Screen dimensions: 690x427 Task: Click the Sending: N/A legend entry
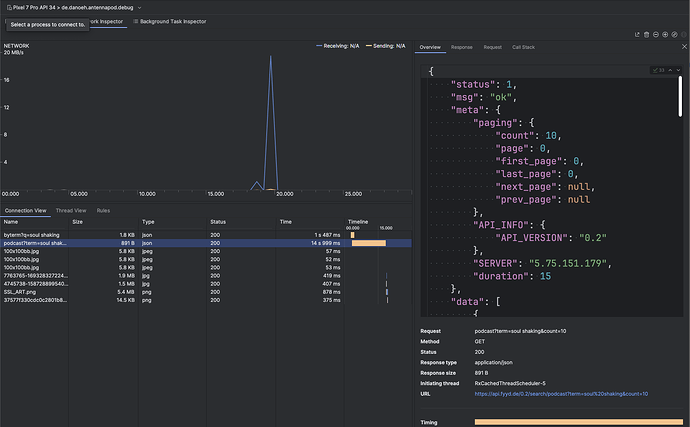pos(385,46)
